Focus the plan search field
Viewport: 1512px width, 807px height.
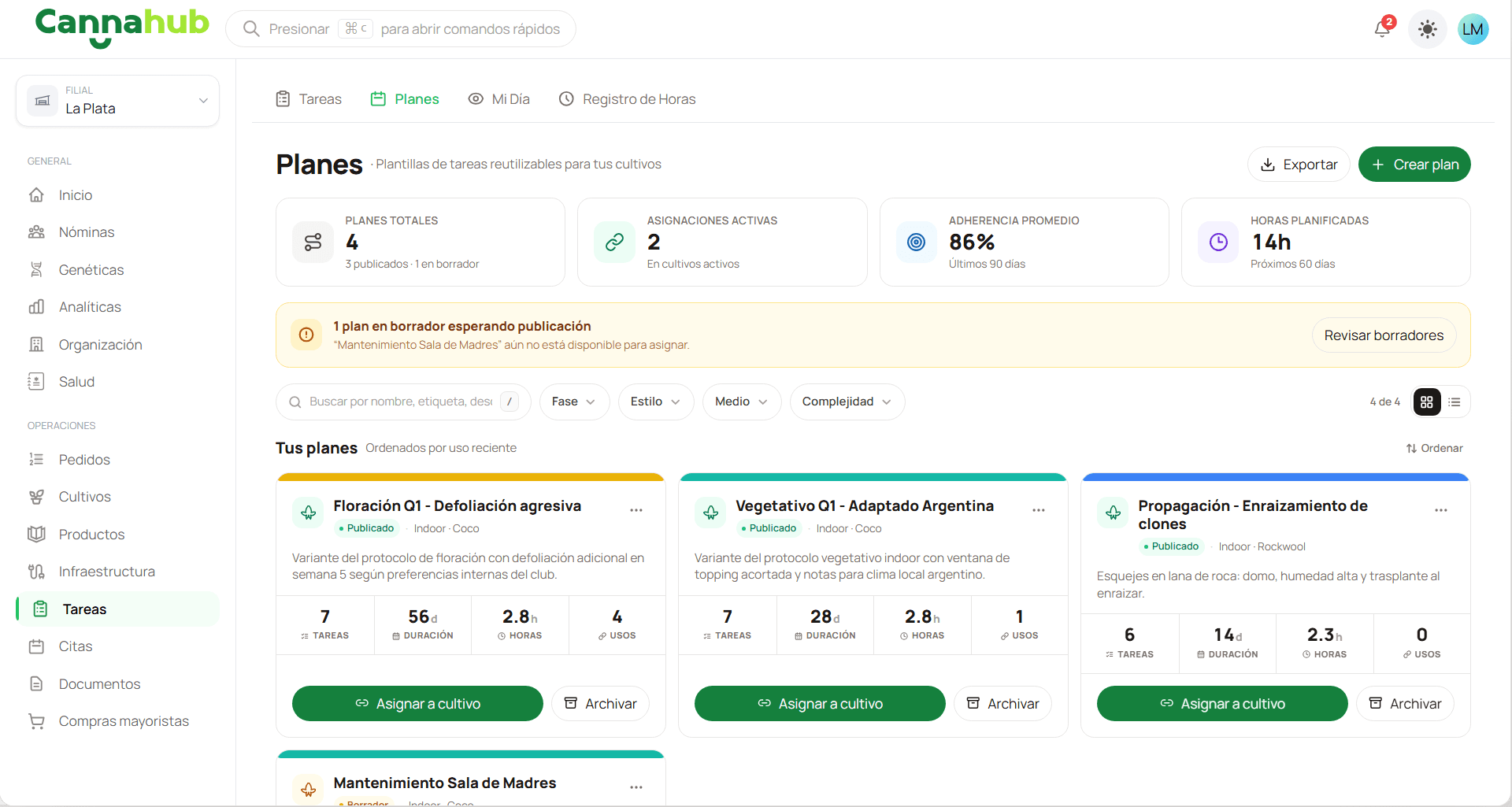click(403, 402)
